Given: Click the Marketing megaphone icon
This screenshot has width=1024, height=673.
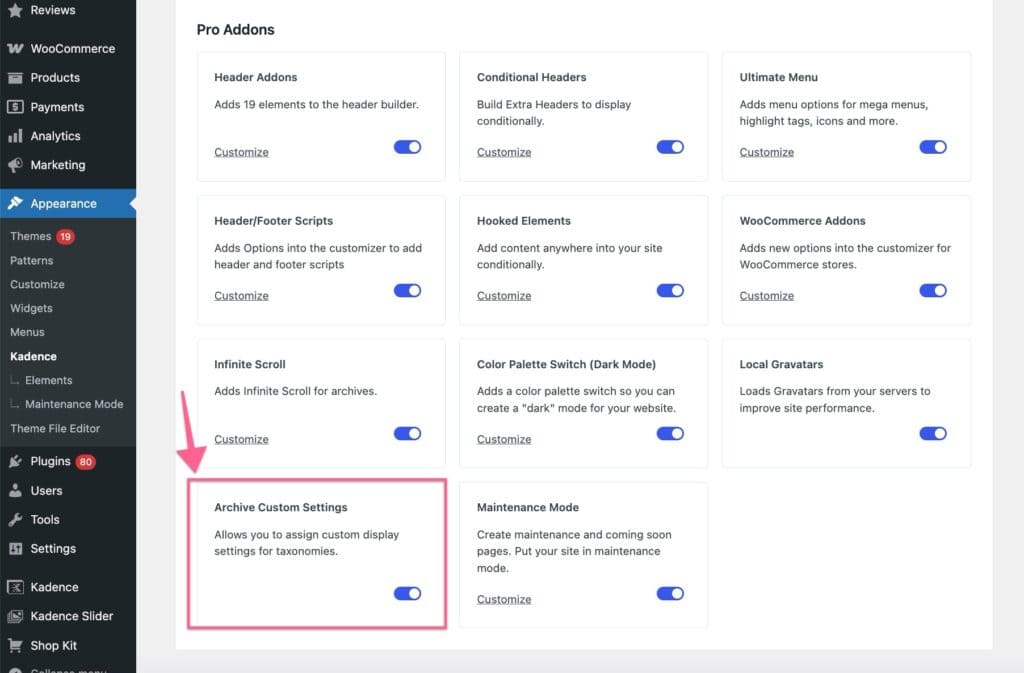Looking at the screenshot, I should click(14, 165).
